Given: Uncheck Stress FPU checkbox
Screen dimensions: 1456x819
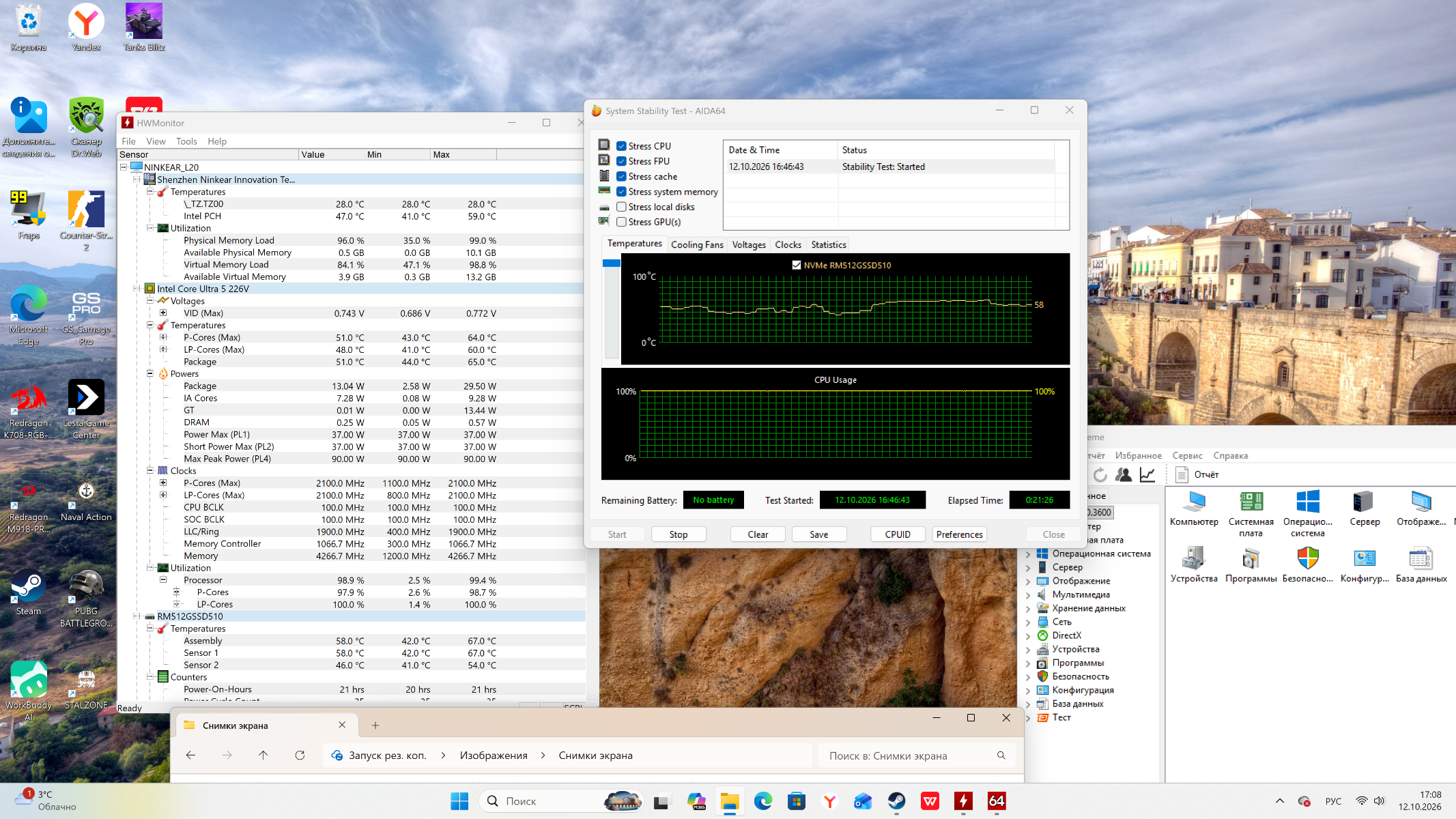Looking at the screenshot, I should pos(621,161).
